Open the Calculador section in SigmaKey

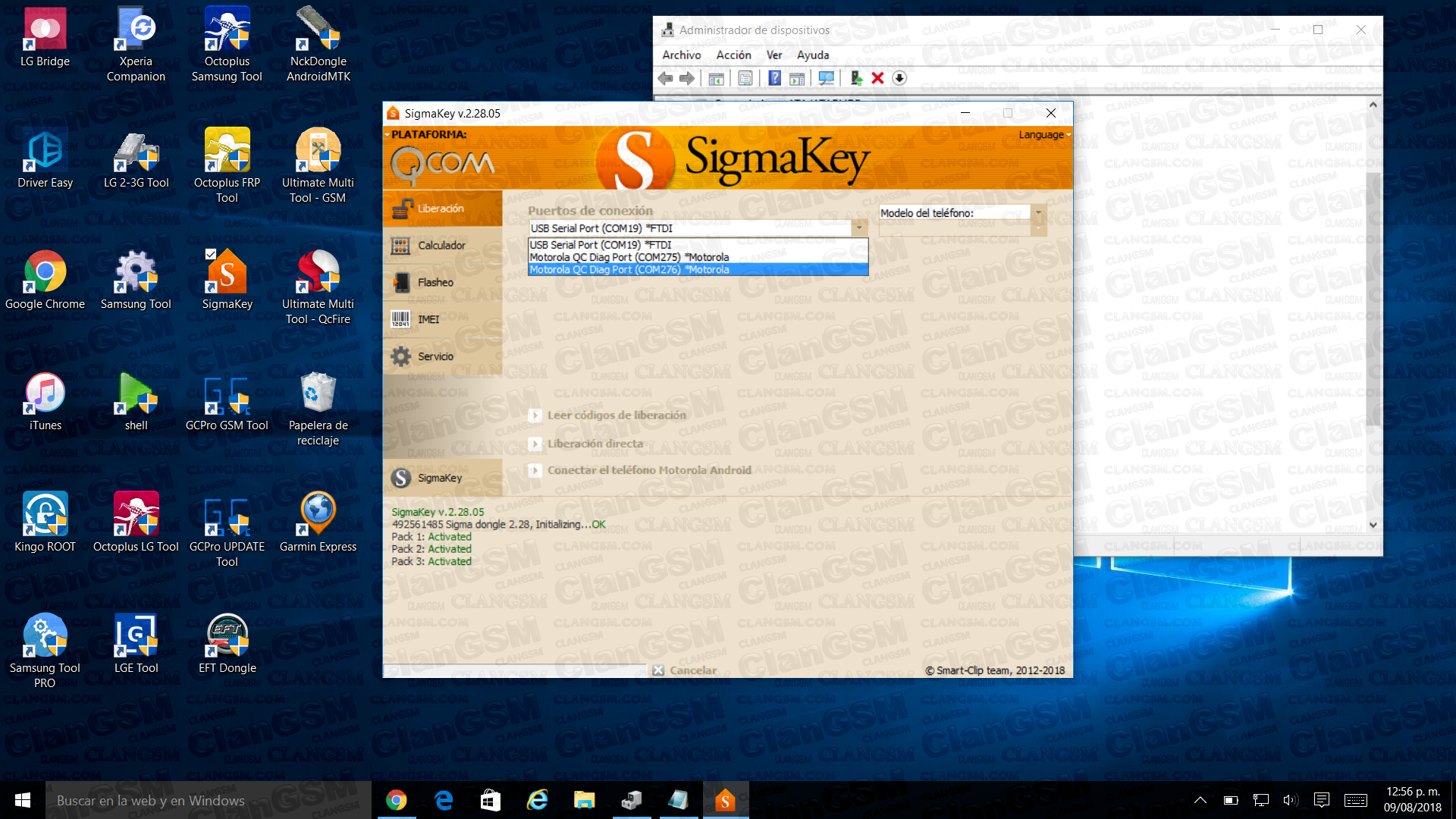pyautogui.click(x=442, y=246)
